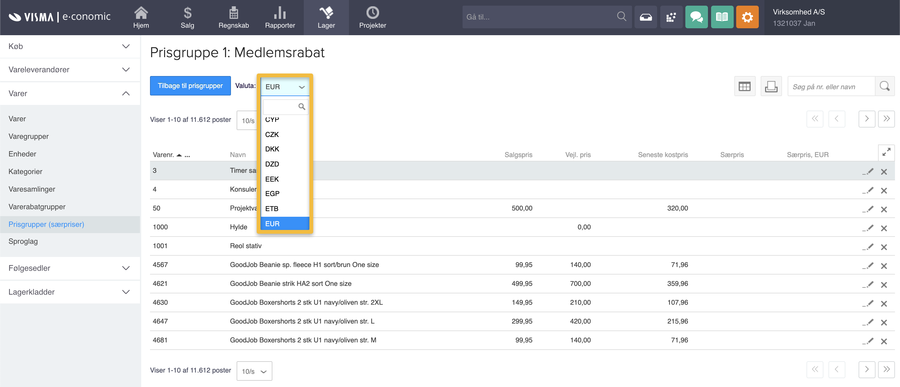Screen dimensions: 900x387
Task: Click the Søg på nr. eller navn field
Action: coord(831,86)
